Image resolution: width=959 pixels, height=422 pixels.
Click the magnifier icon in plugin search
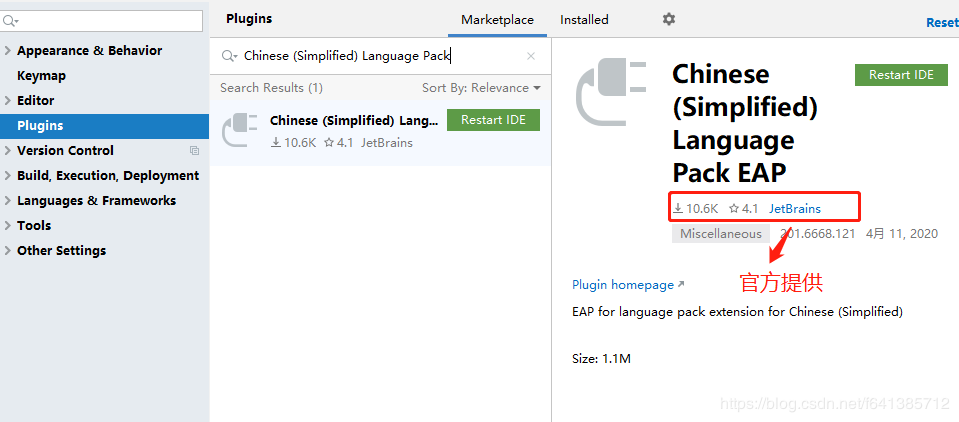pos(229,56)
